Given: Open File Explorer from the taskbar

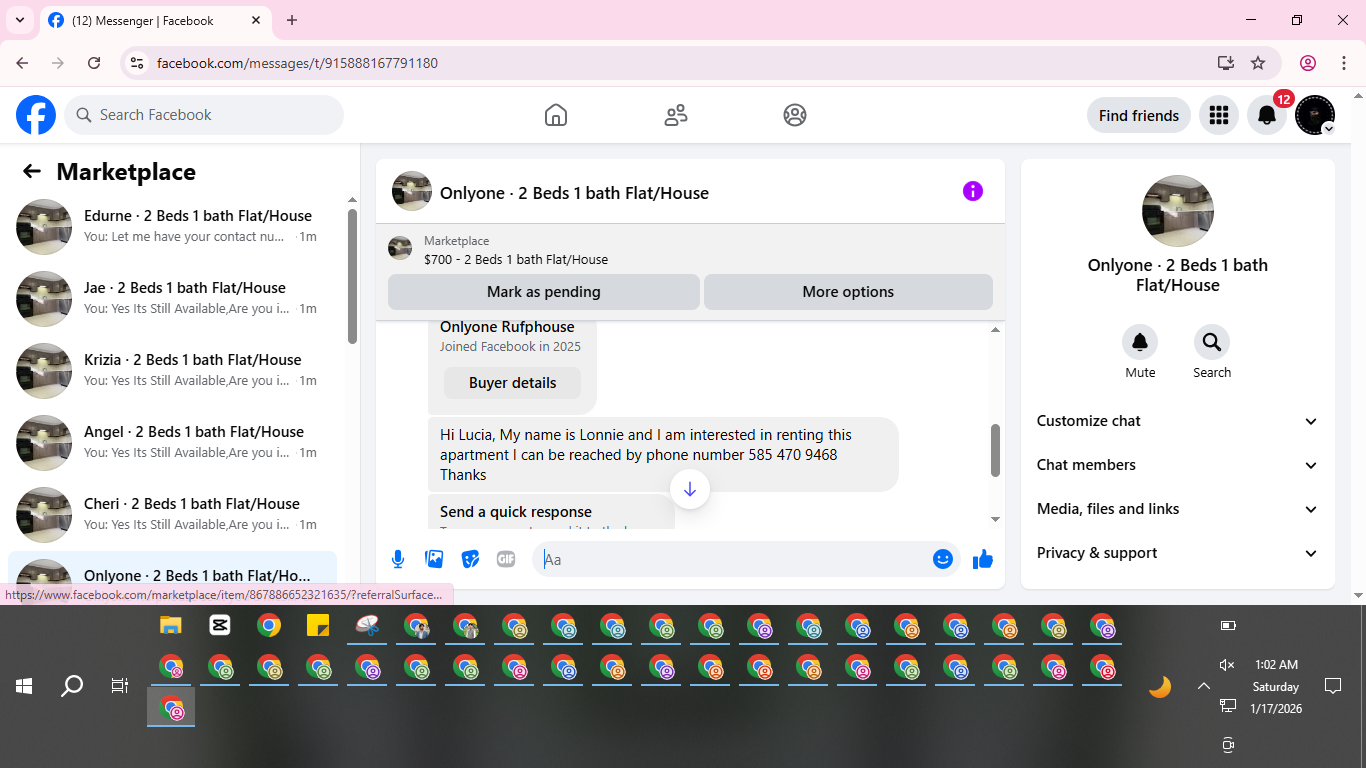Looking at the screenshot, I should click(171, 626).
